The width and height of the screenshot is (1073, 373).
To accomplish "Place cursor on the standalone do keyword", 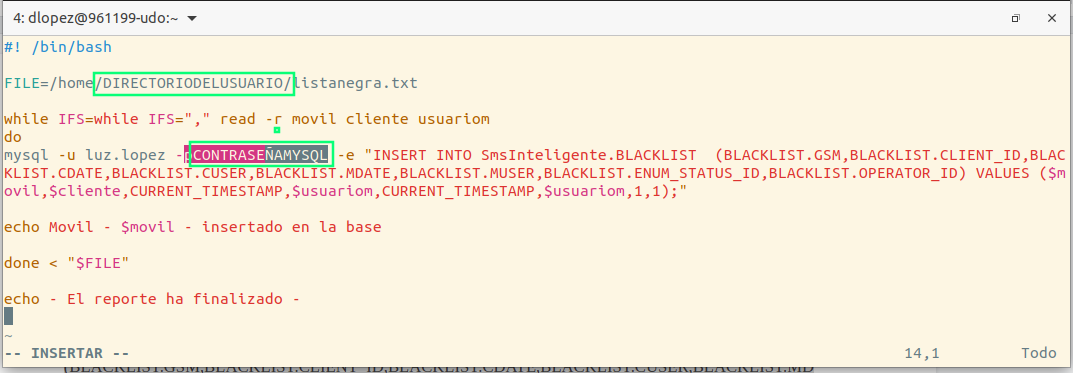I will pos(13,137).
